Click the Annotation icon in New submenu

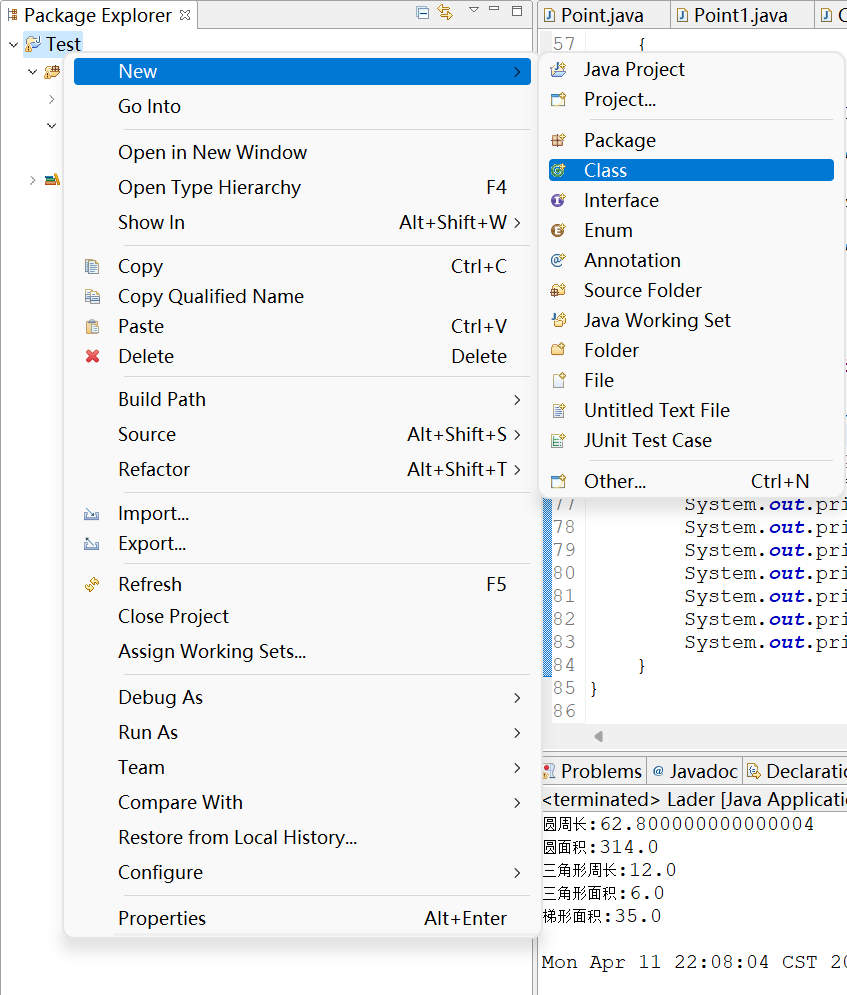(558, 261)
